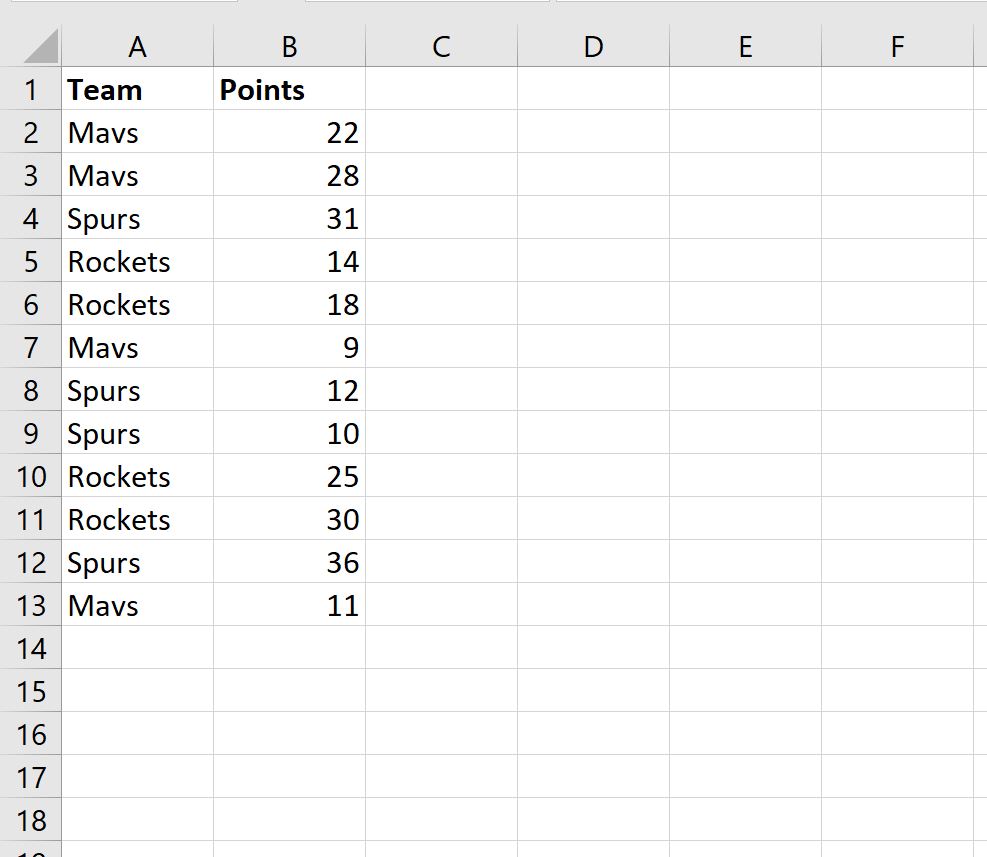Select column D header
The width and height of the screenshot is (987, 857).
click(594, 45)
